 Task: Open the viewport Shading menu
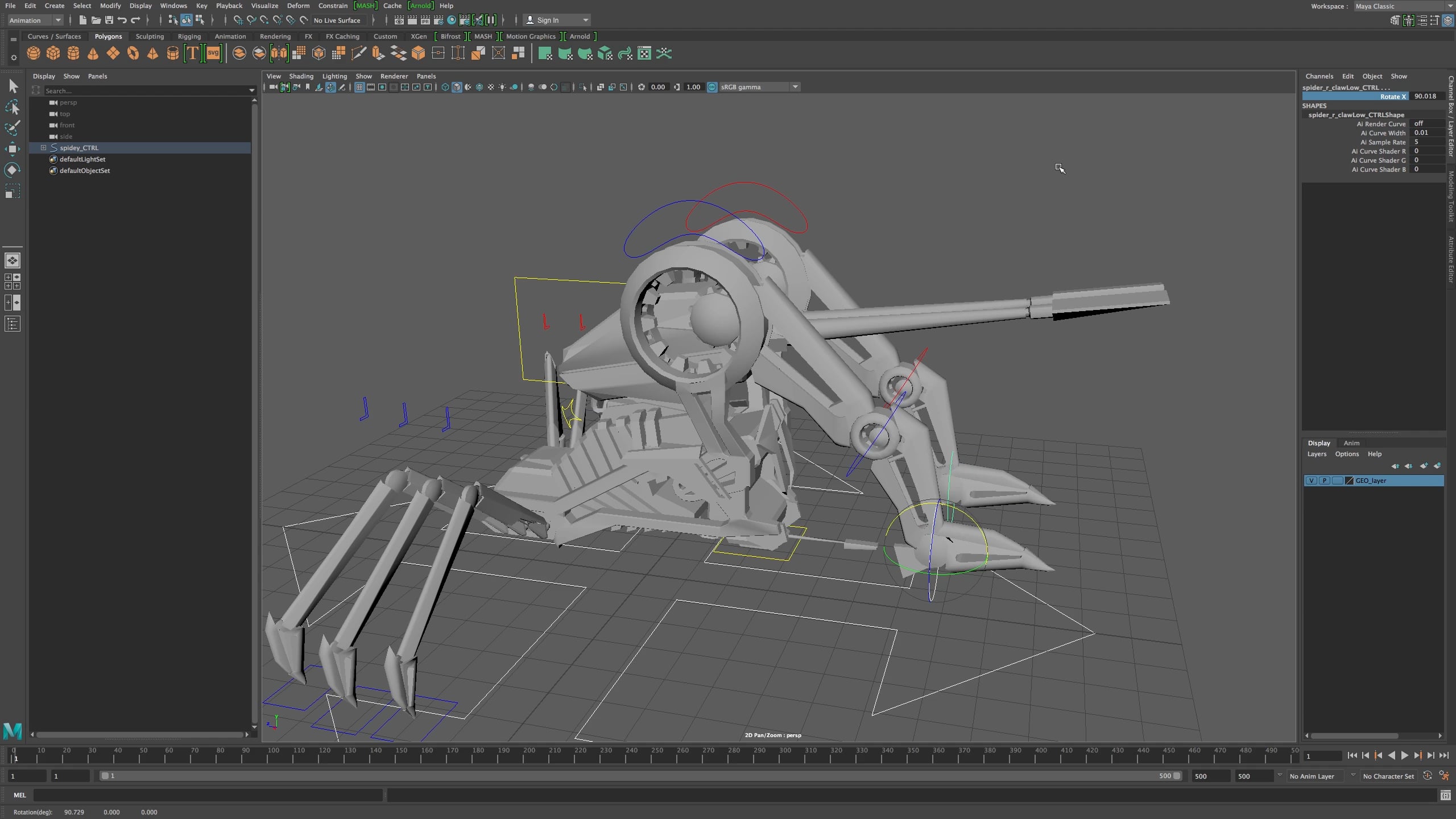tap(301, 76)
